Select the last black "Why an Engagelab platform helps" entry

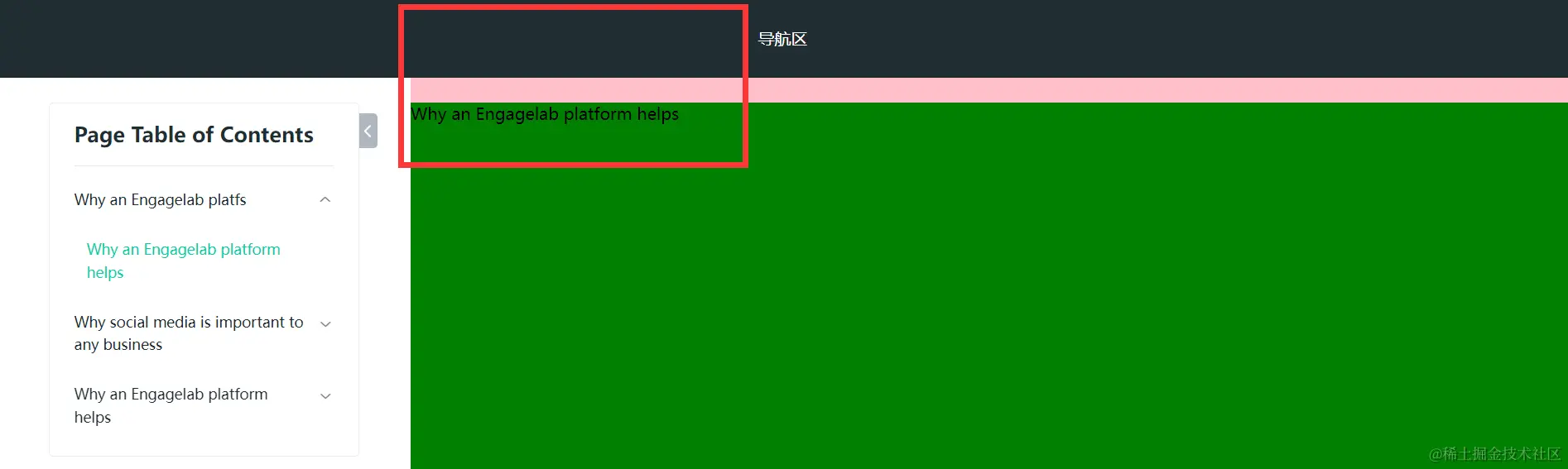click(171, 405)
